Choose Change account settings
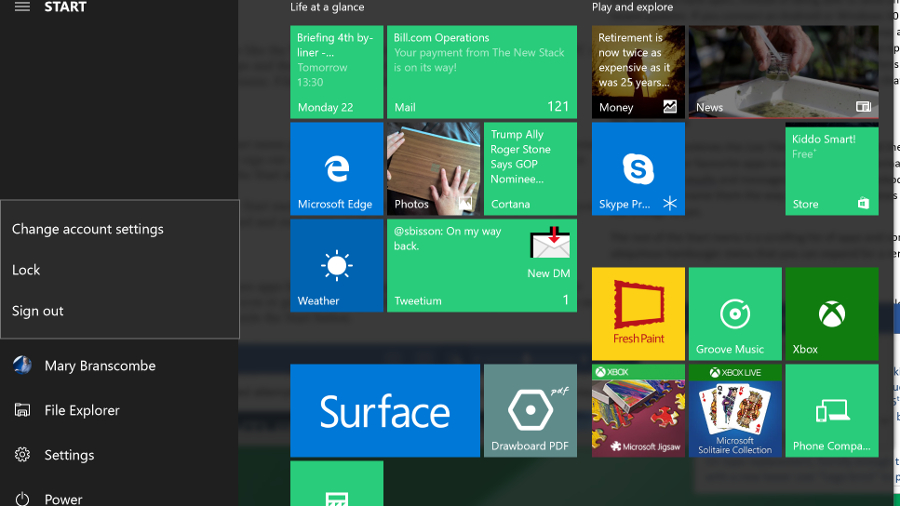This screenshot has width=900, height=506. (x=88, y=229)
